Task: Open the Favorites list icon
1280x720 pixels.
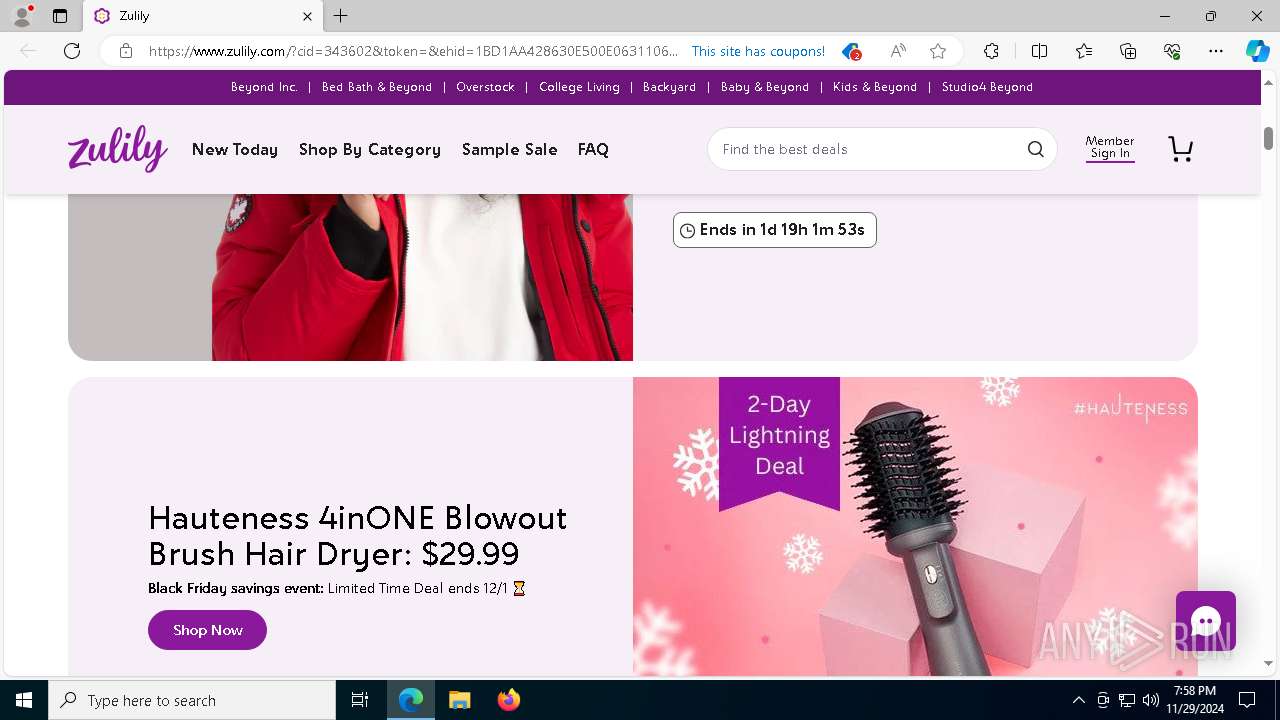Action: tap(1084, 51)
